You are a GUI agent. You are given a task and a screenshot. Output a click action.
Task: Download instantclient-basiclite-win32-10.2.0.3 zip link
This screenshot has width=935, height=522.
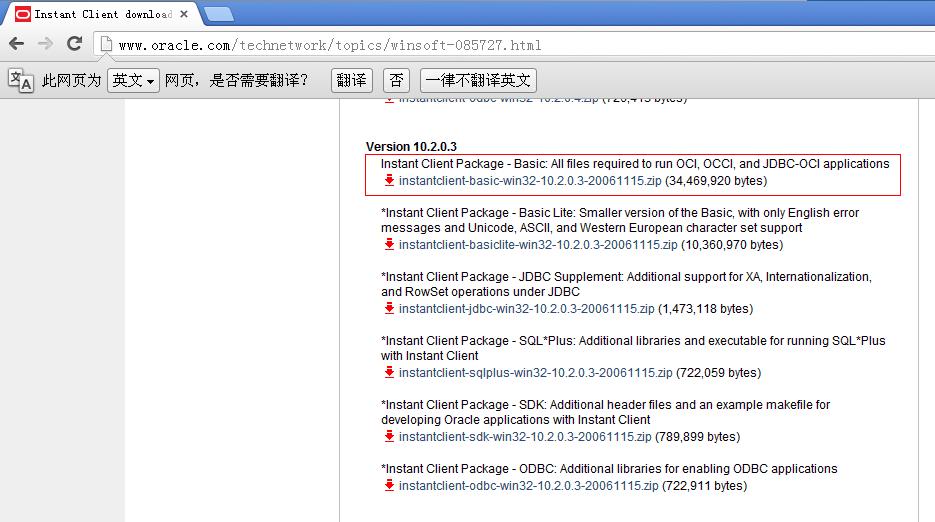tap(538, 245)
